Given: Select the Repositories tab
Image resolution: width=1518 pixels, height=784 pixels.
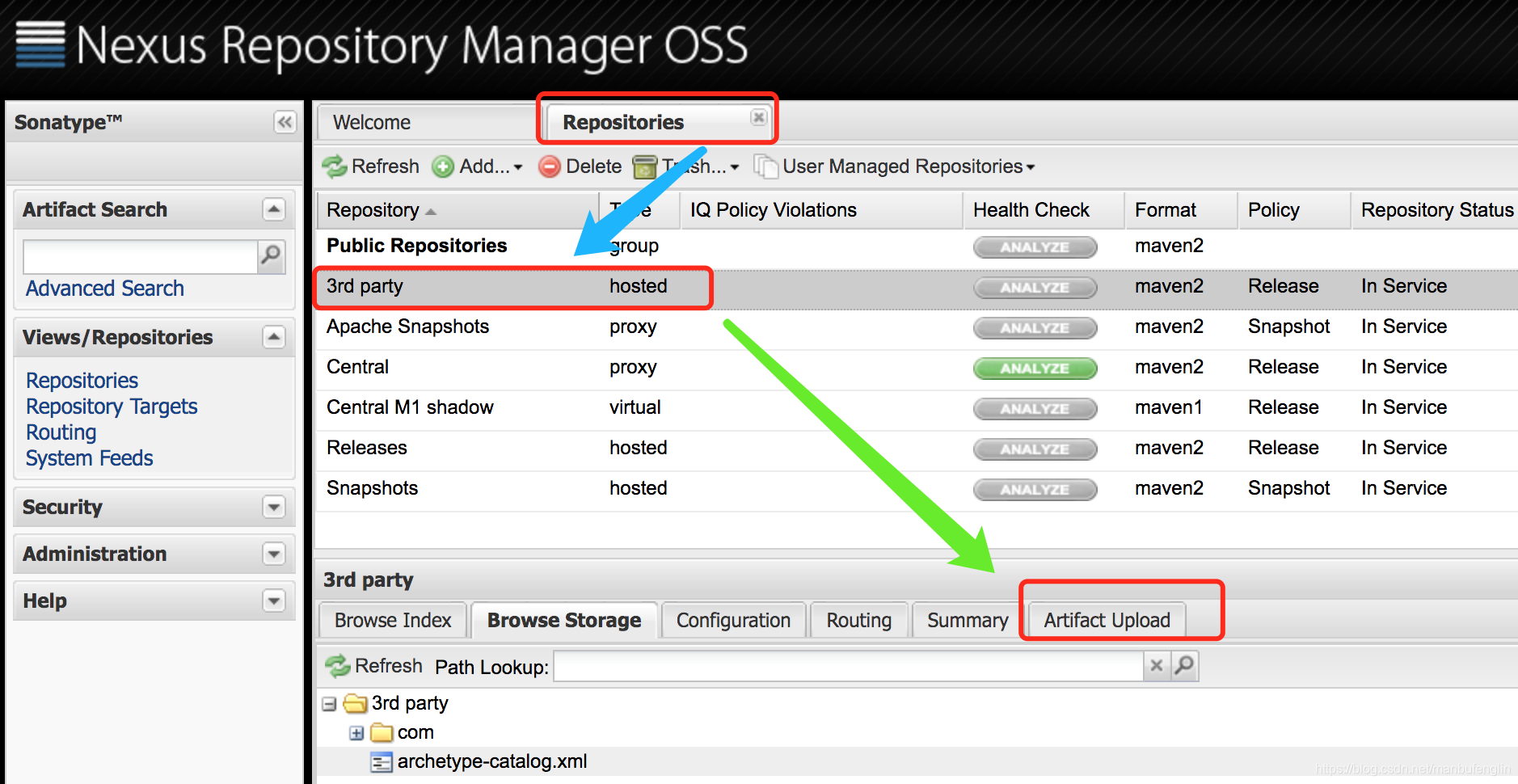Looking at the screenshot, I should [623, 122].
